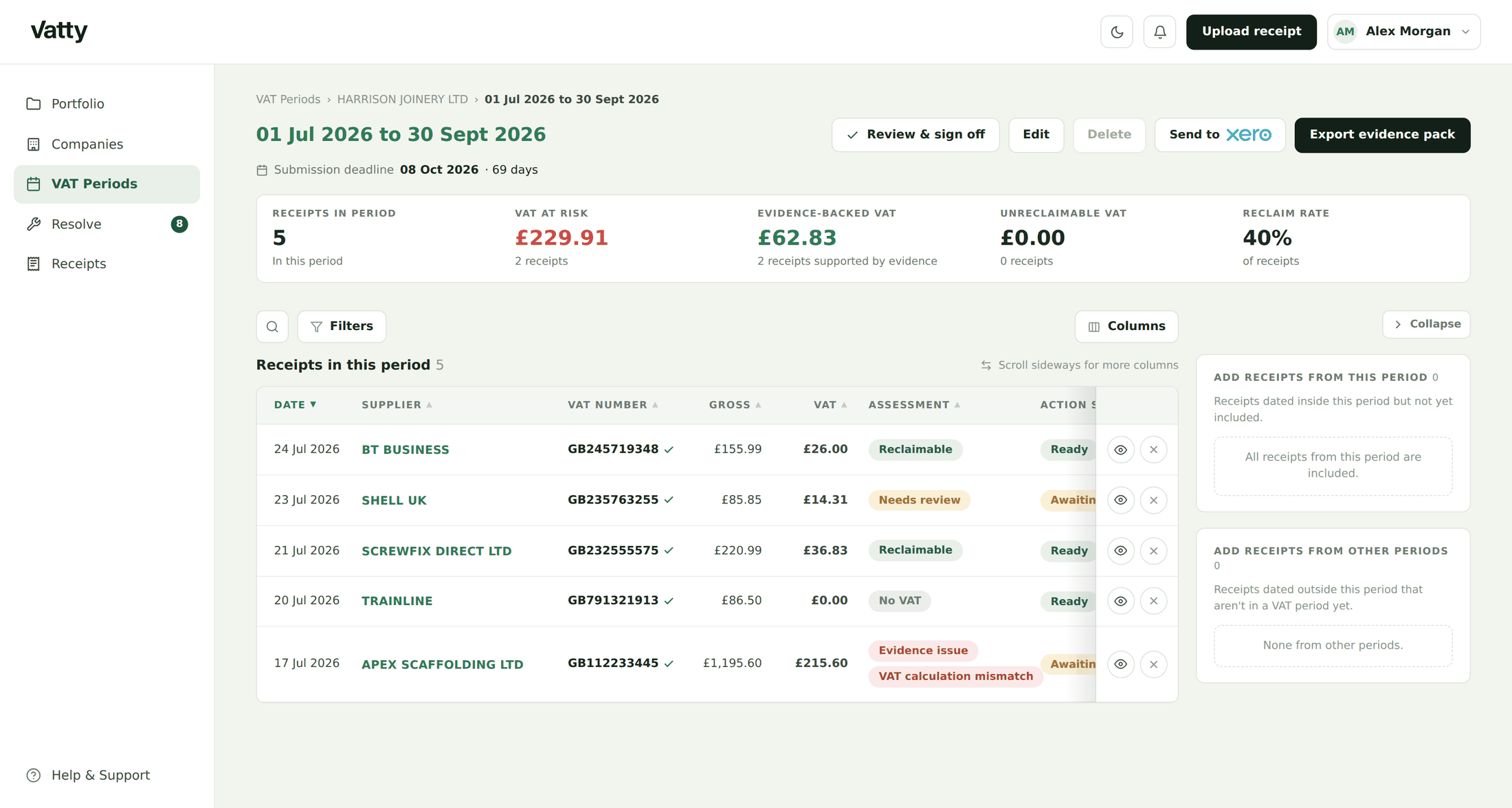
Task: Click the Scroll sideways hint arrows icon
Action: [x=986, y=365]
